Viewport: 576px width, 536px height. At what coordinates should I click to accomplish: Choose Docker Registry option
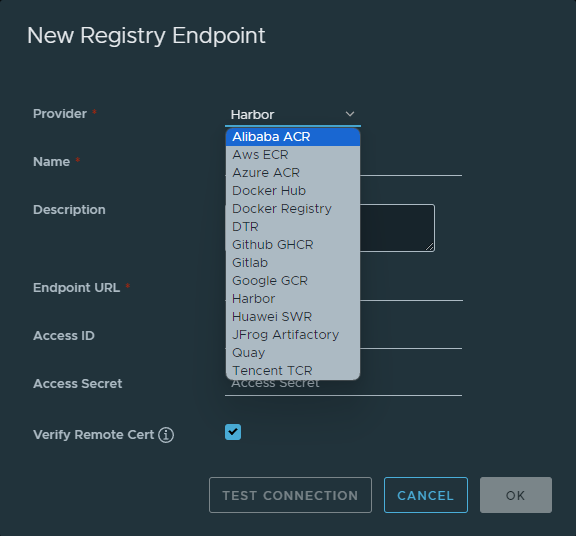(x=293, y=209)
